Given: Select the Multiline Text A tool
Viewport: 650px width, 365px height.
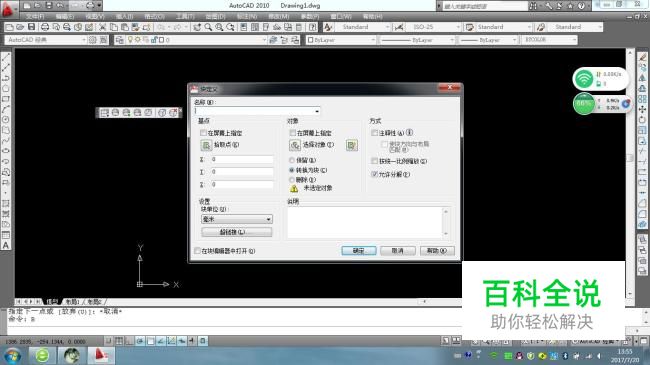Looking at the screenshot, I should click(6, 246).
